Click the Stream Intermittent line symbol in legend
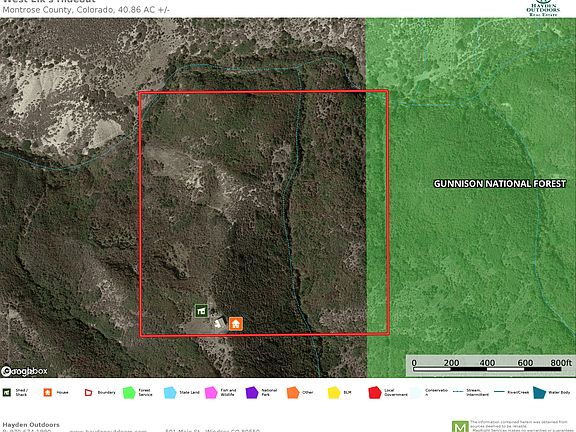 pyautogui.click(x=458, y=392)
